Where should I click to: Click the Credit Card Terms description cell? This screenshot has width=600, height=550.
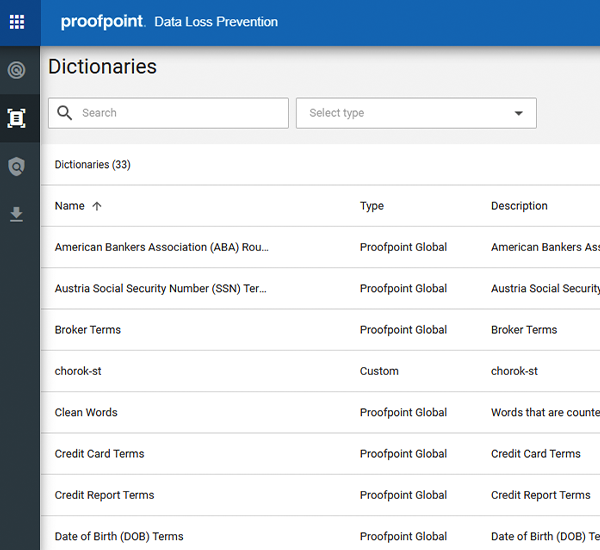pos(536,454)
